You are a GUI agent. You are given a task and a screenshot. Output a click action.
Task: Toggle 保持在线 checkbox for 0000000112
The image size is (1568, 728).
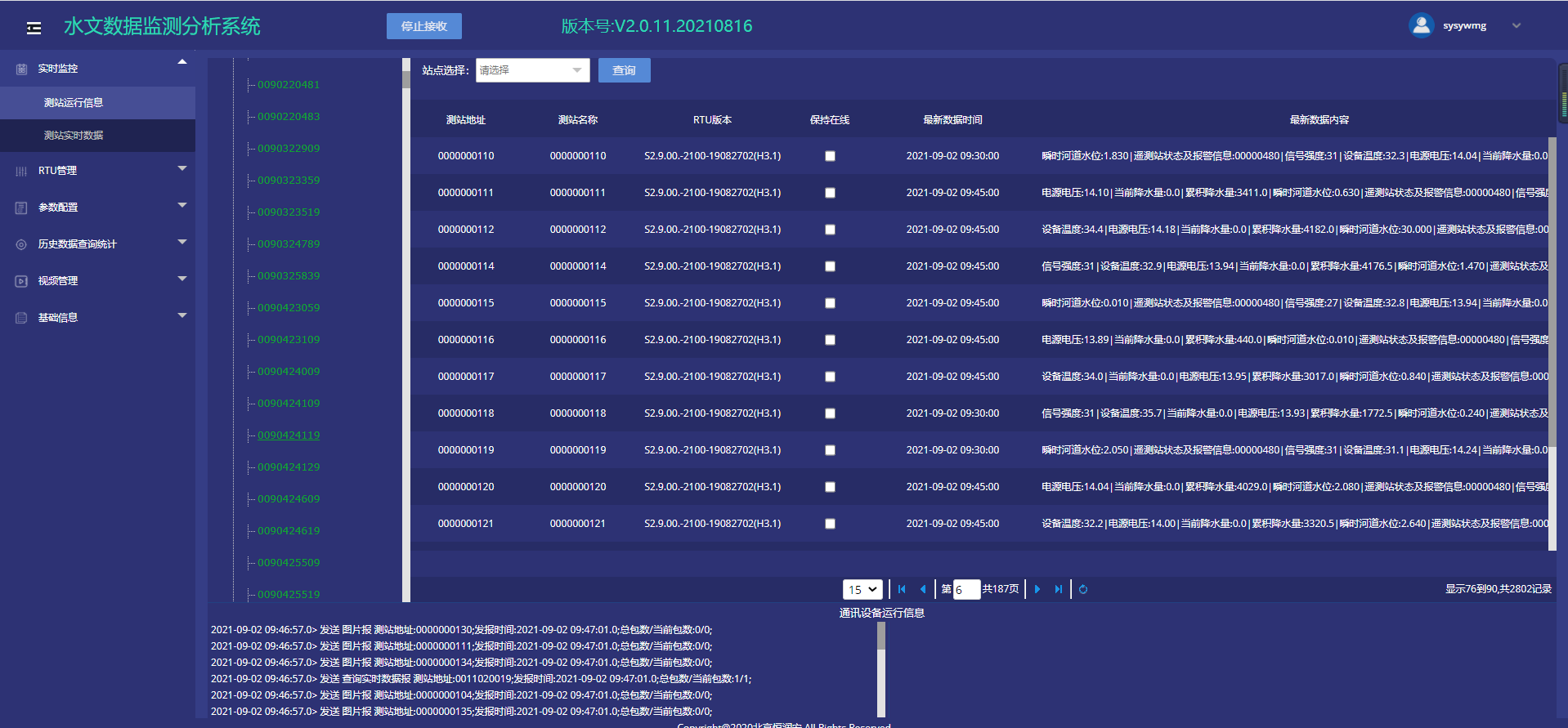tap(830, 230)
